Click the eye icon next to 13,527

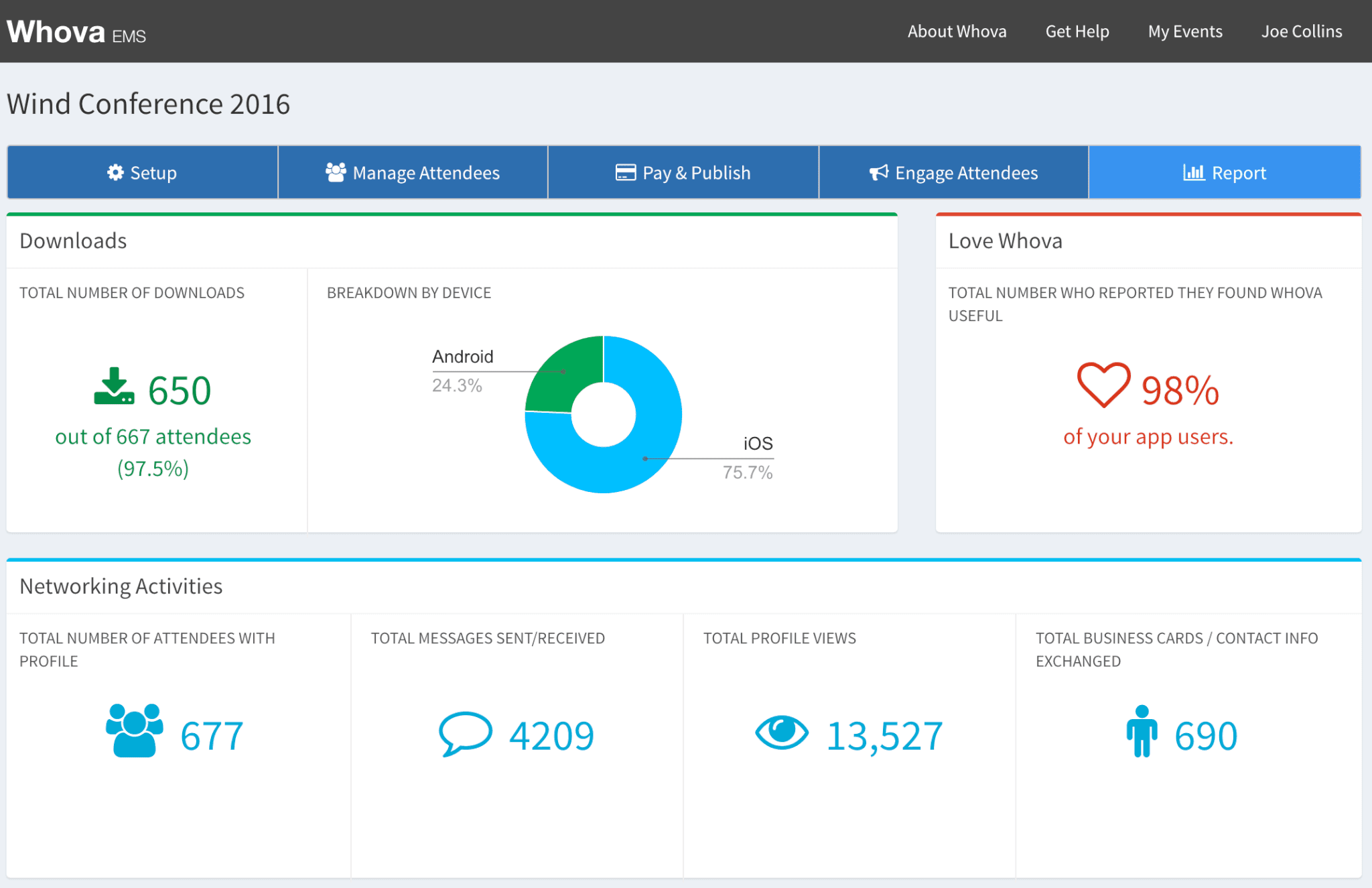(x=783, y=733)
